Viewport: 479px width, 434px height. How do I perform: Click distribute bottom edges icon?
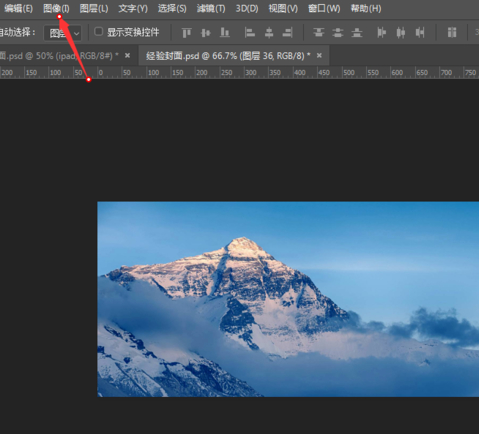357,33
